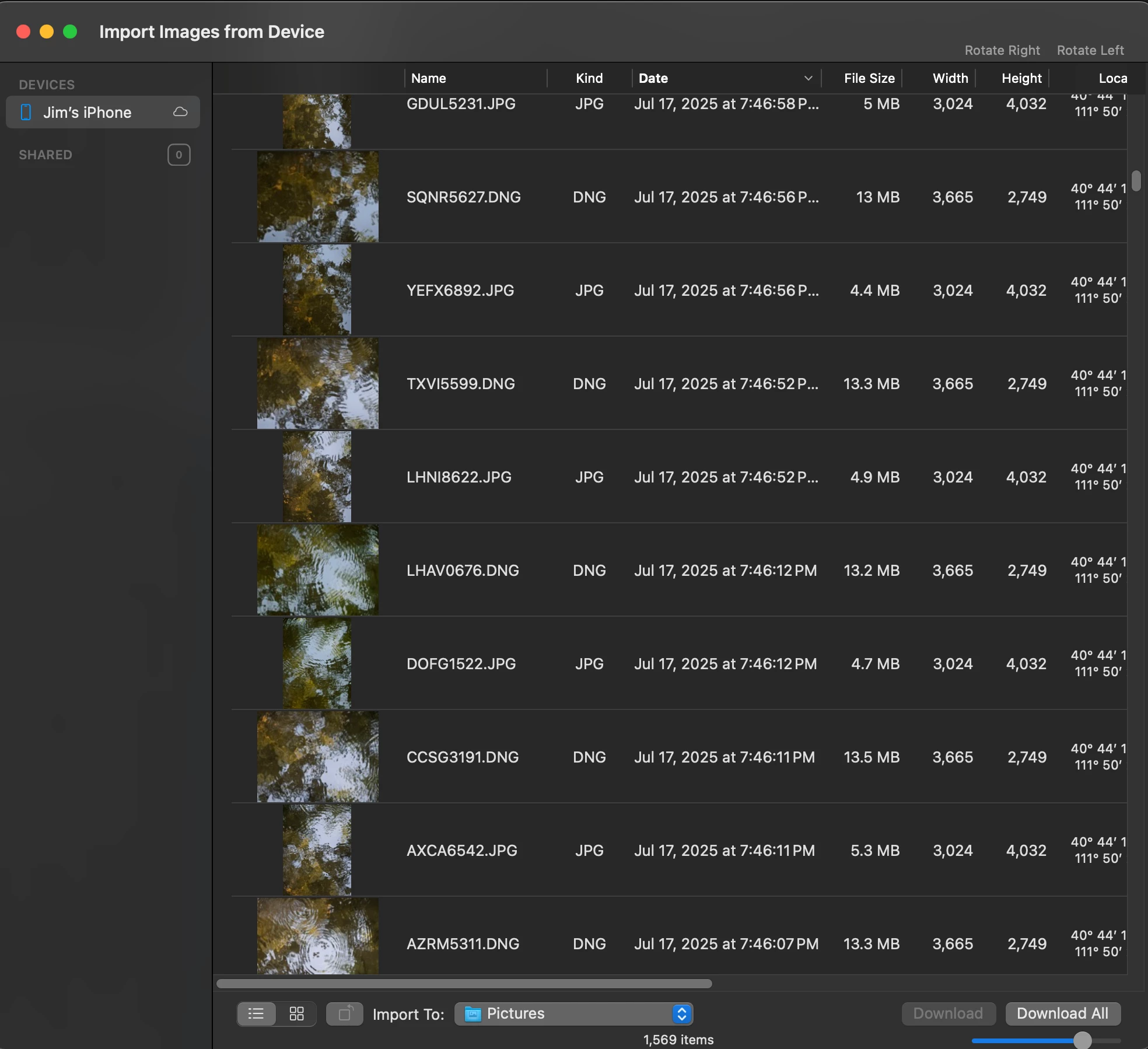Sort by the Kind column header

tap(589, 78)
